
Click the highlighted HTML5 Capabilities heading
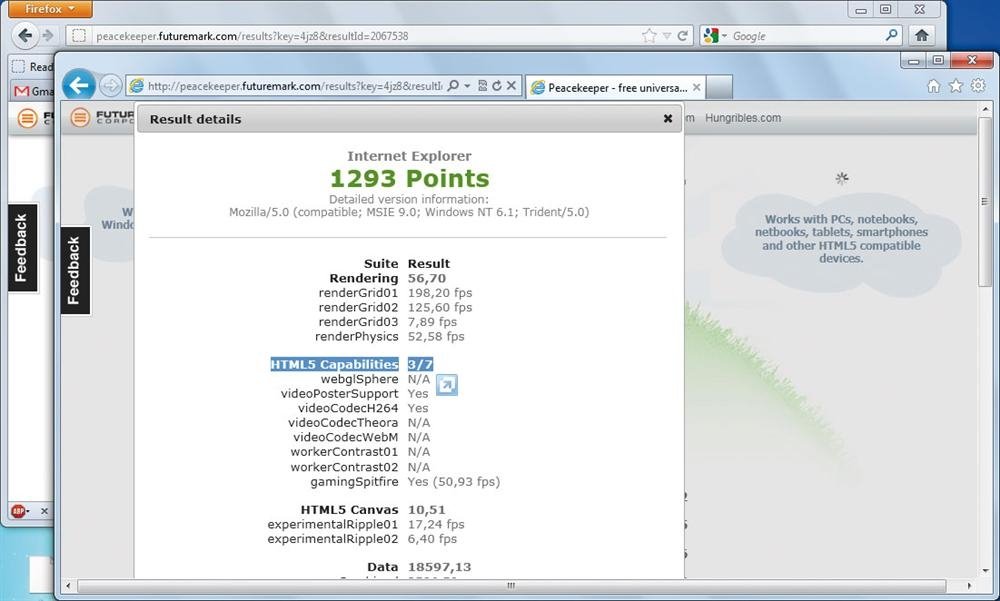pos(334,364)
